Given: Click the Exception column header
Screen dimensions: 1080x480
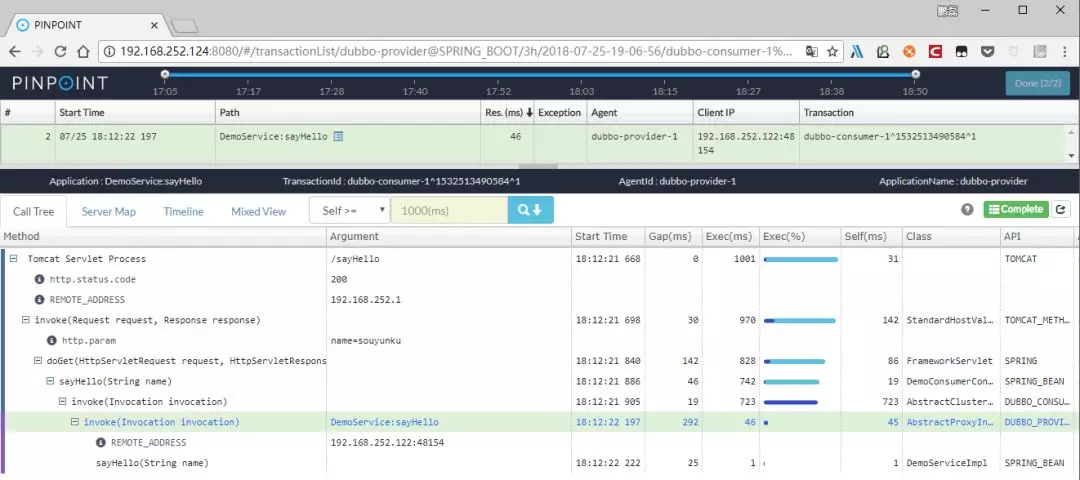Looking at the screenshot, I should coord(559,112).
